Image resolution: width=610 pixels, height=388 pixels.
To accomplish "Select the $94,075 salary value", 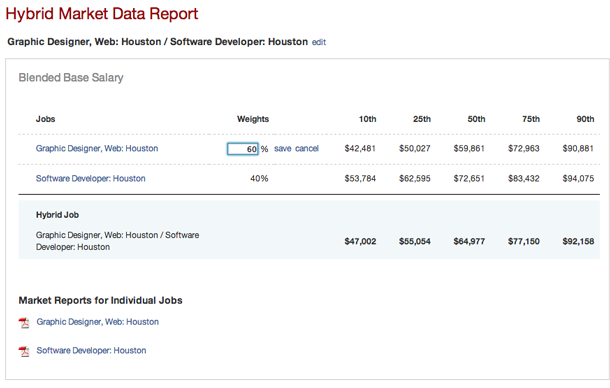I will (578, 178).
